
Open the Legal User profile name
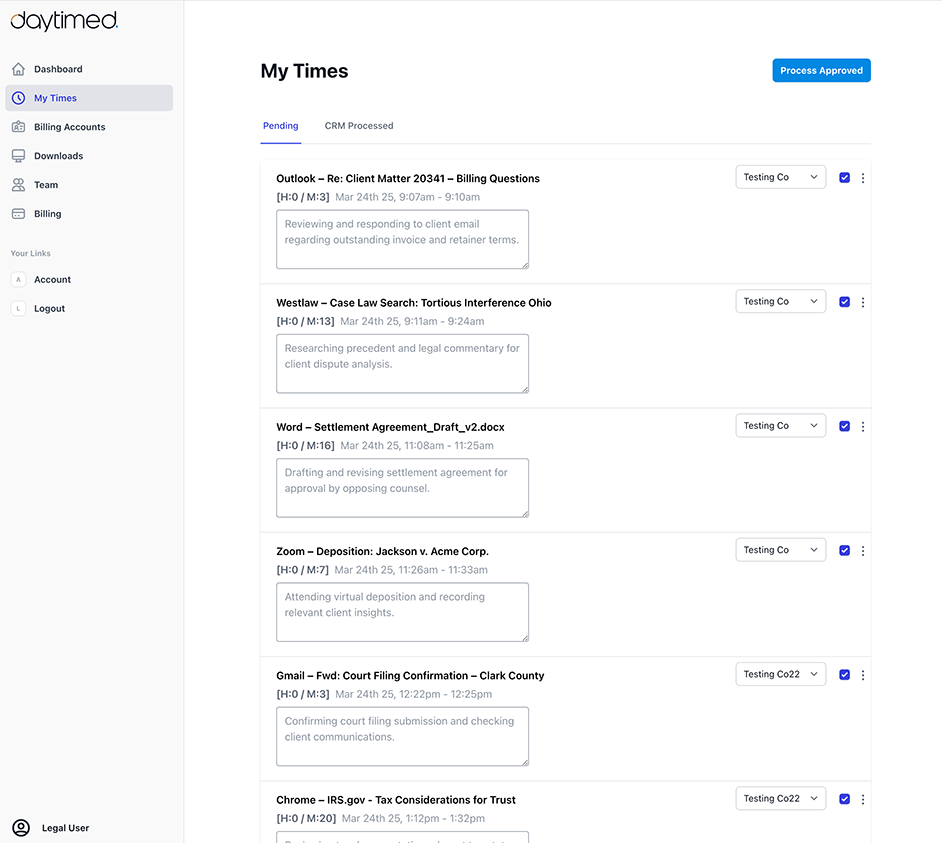tap(65, 828)
